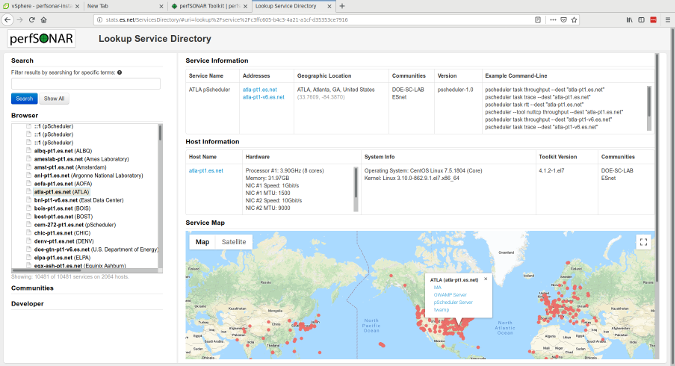675x366 pixels.
Task: Open the pScheduler Server link in map popup
Action: click(x=453, y=302)
